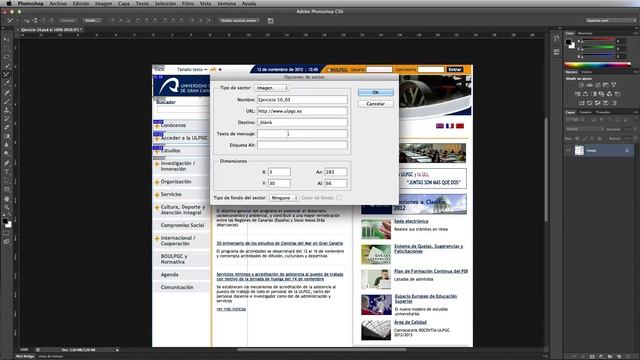
Task: Click Cancelar in Opciones de sector
Action: pos(376,104)
